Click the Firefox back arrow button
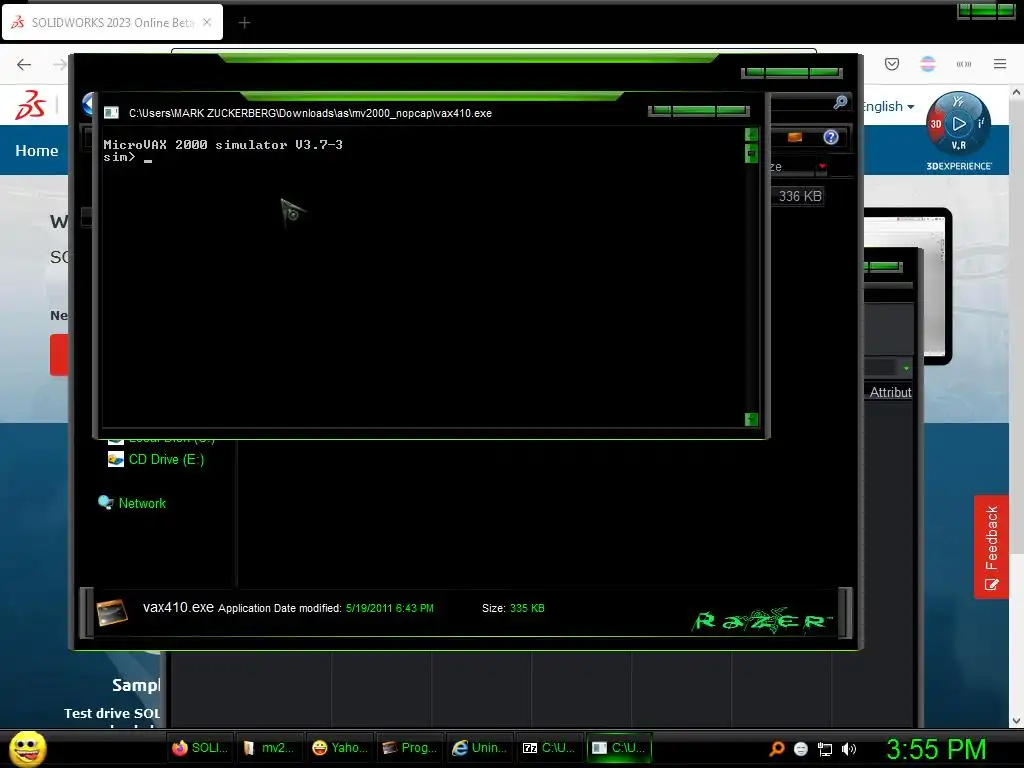This screenshot has height=768, width=1024. point(24,64)
